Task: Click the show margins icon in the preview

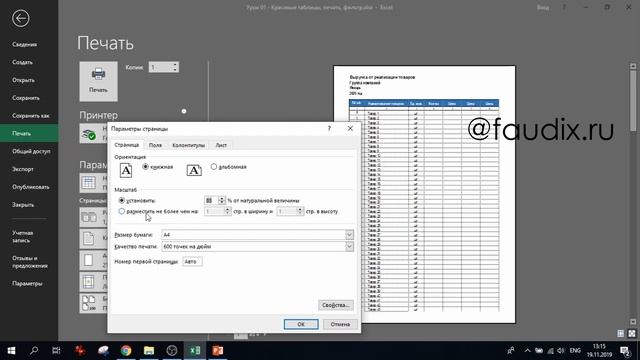Action: click(x=621, y=333)
